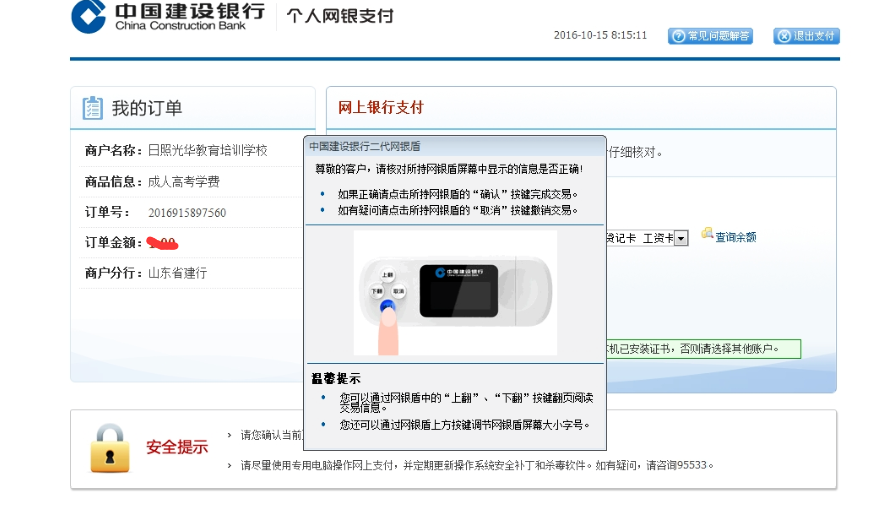Select product info 成人高考学费
Image resolution: width=891 pixels, height=511 pixels.
(x=184, y=182)
